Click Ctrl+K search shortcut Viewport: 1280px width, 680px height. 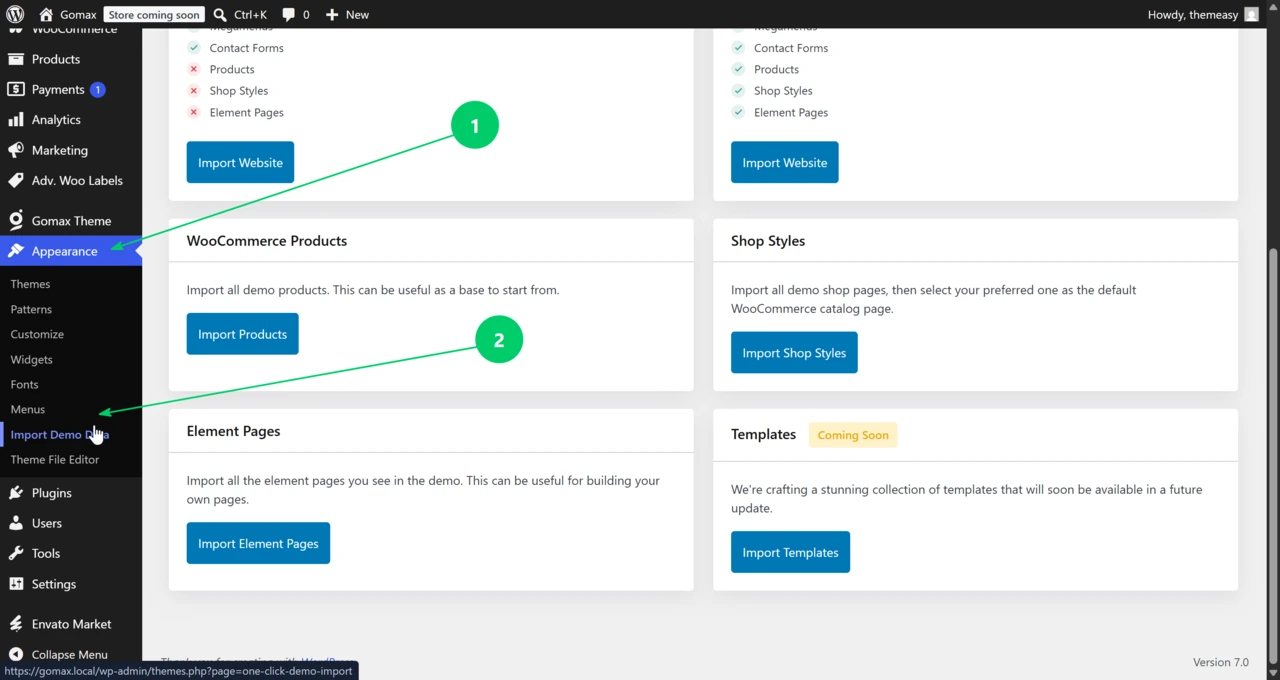point(250,14)
